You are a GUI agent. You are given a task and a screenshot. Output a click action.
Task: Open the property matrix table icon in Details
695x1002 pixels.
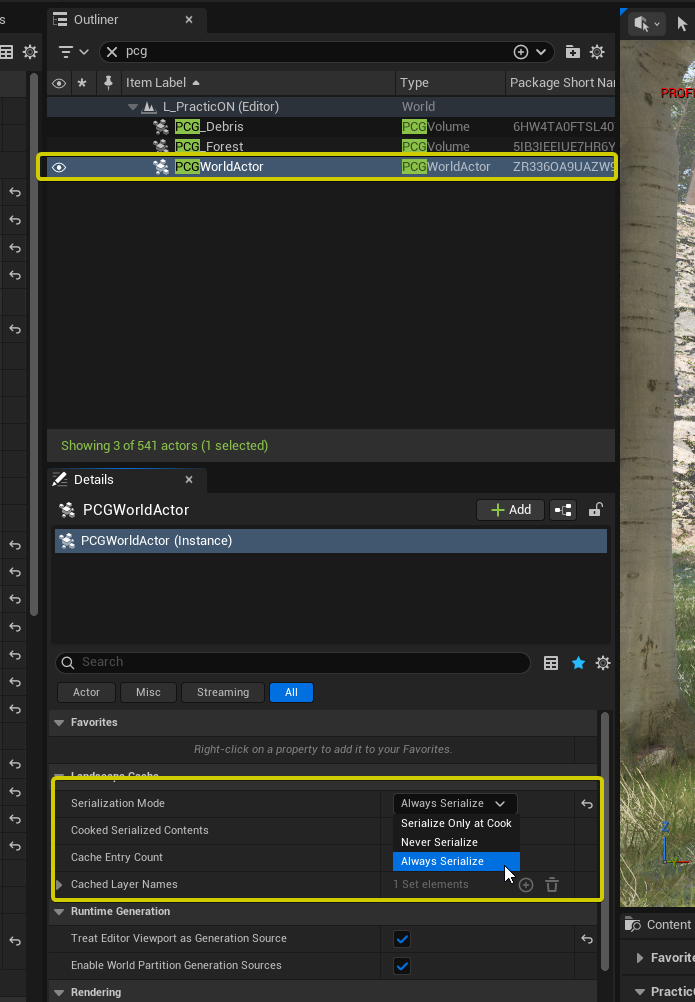click(551, 663)
